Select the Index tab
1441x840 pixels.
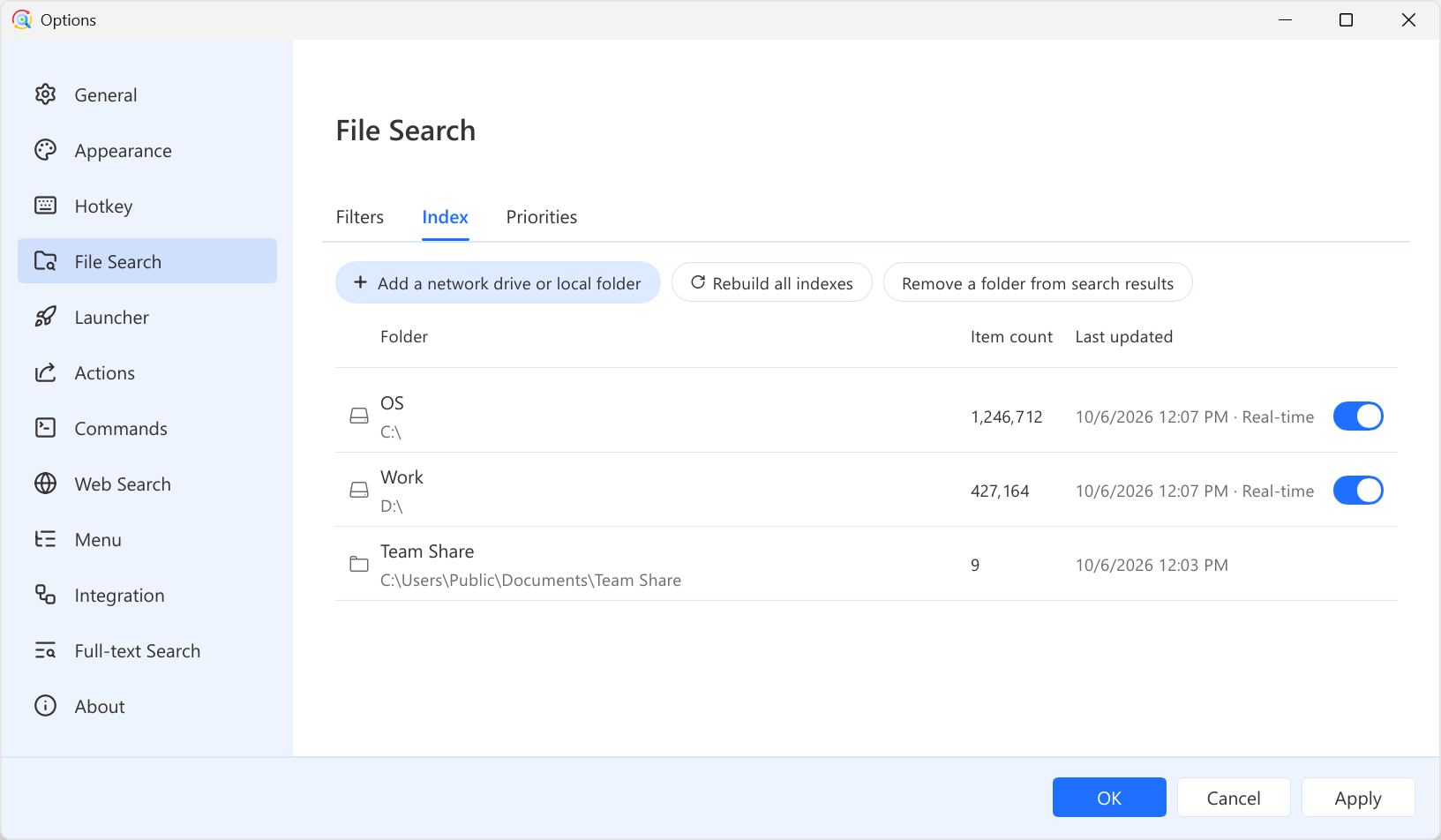(x=446, y=217)
